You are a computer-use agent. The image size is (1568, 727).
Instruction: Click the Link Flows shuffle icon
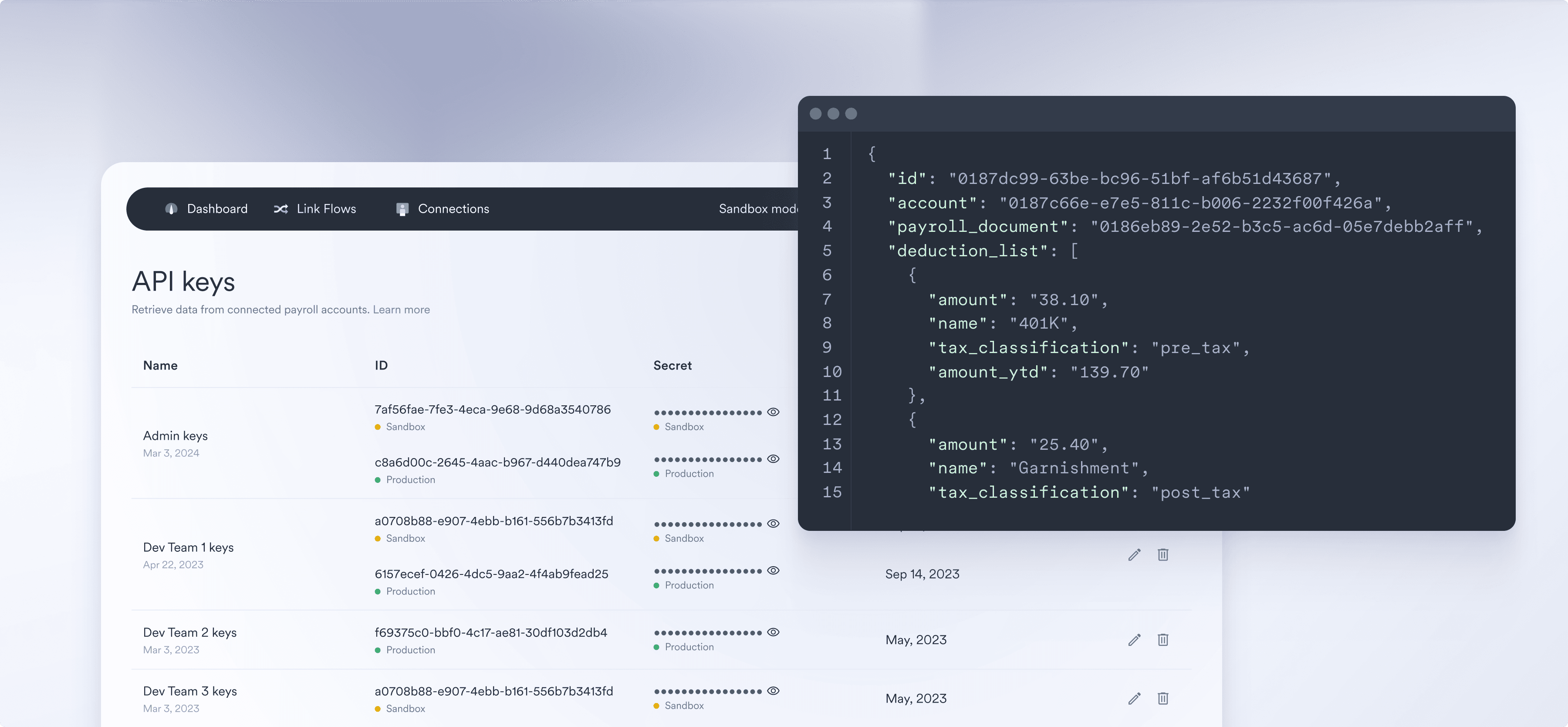tap(280, 209)
